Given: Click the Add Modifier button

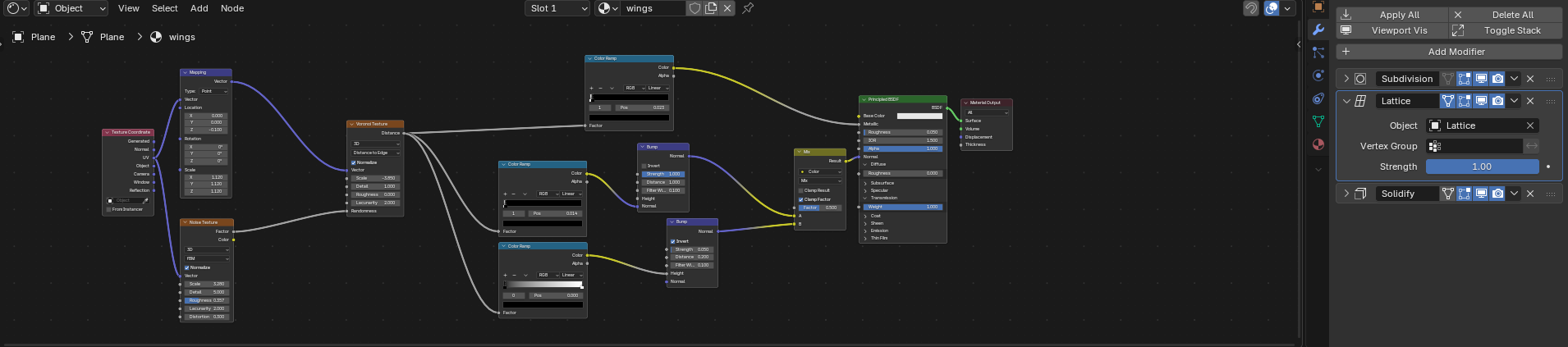Looking at the screenshot, I should point(1449,52).
